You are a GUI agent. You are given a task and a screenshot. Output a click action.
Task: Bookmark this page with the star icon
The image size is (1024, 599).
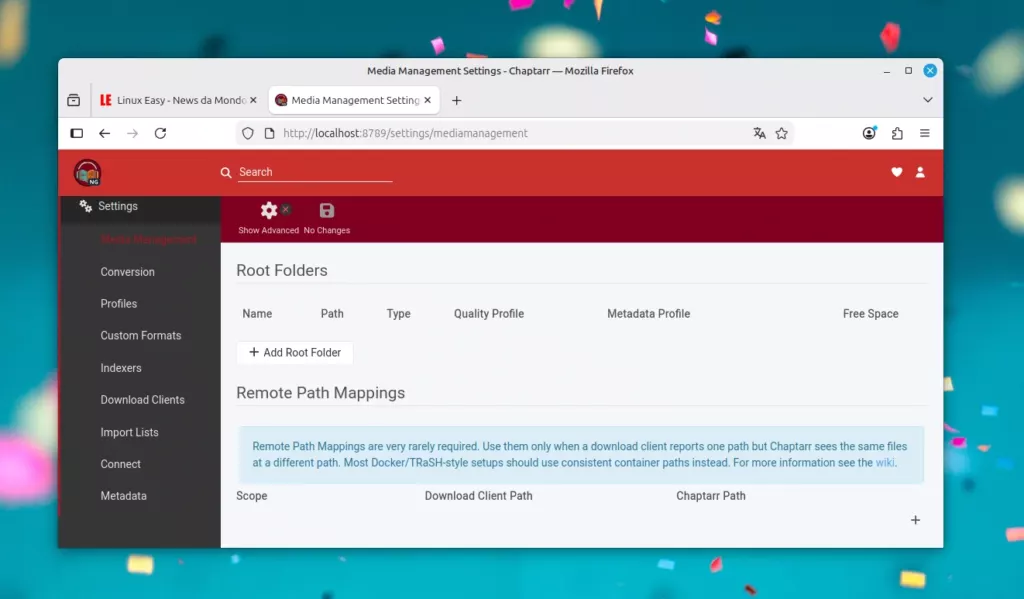coord(782,133)
